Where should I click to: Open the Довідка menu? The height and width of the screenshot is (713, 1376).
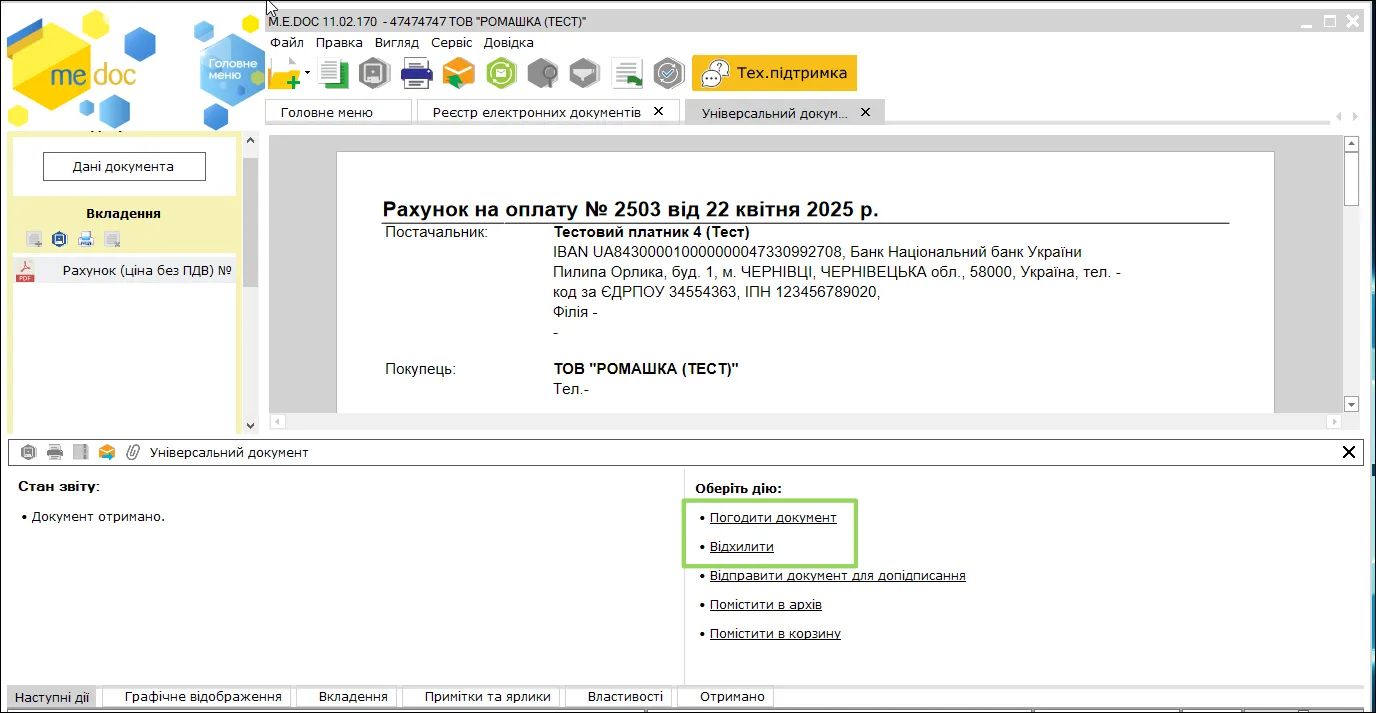[x=508, y=43]
